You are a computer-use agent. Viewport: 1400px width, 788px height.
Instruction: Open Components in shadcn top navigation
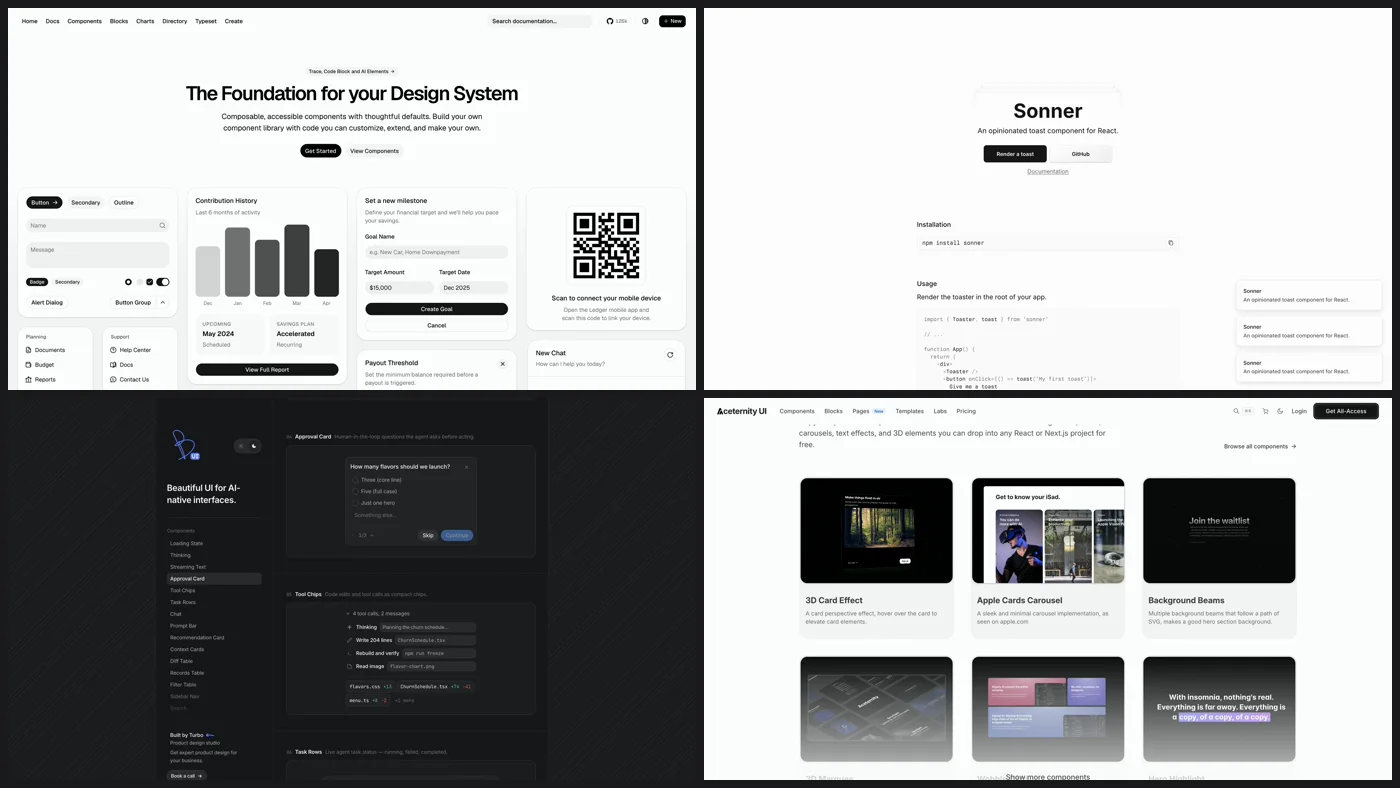click(x=85, y=21)
